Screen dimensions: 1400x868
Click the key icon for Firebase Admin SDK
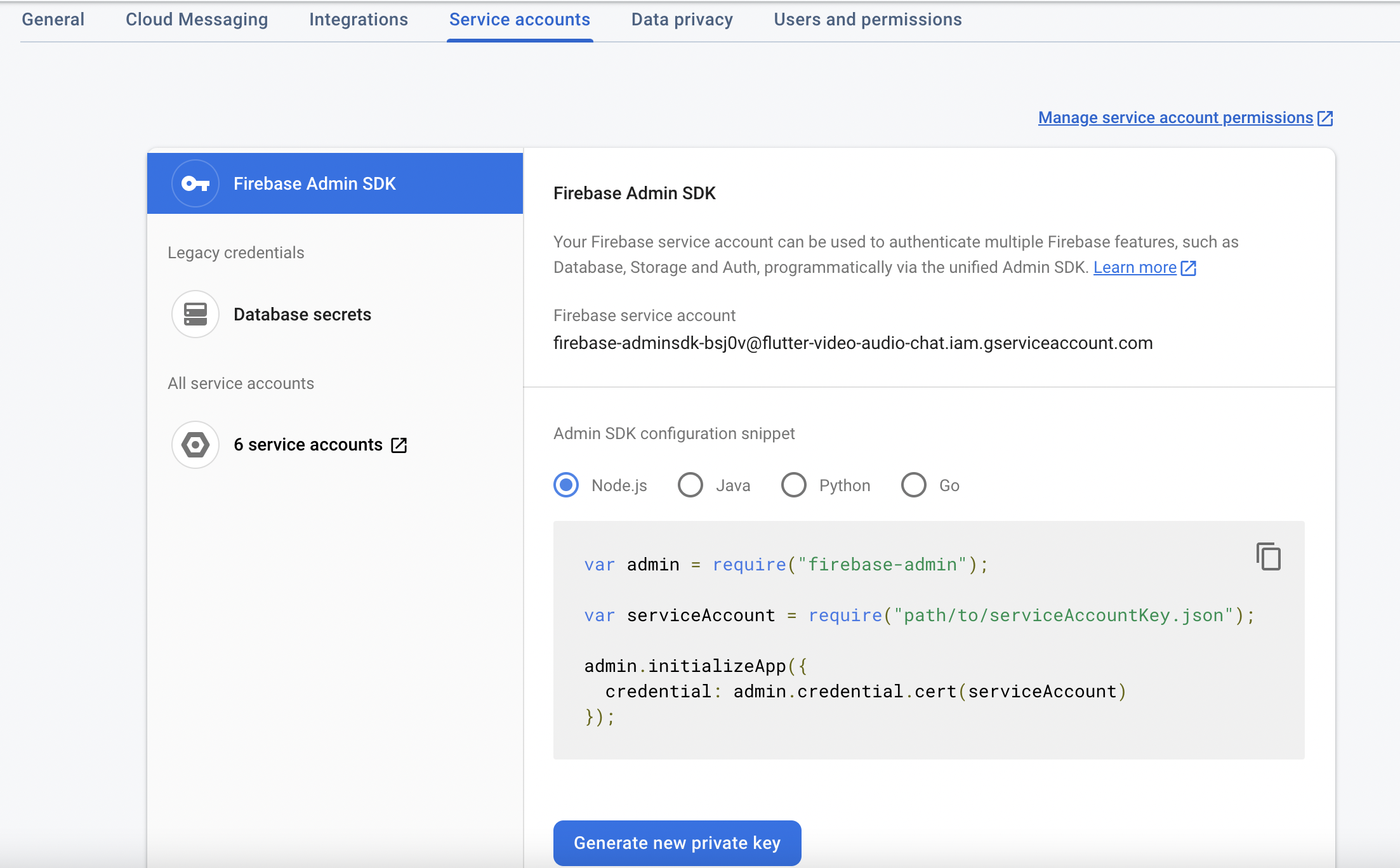coord(195,183)
